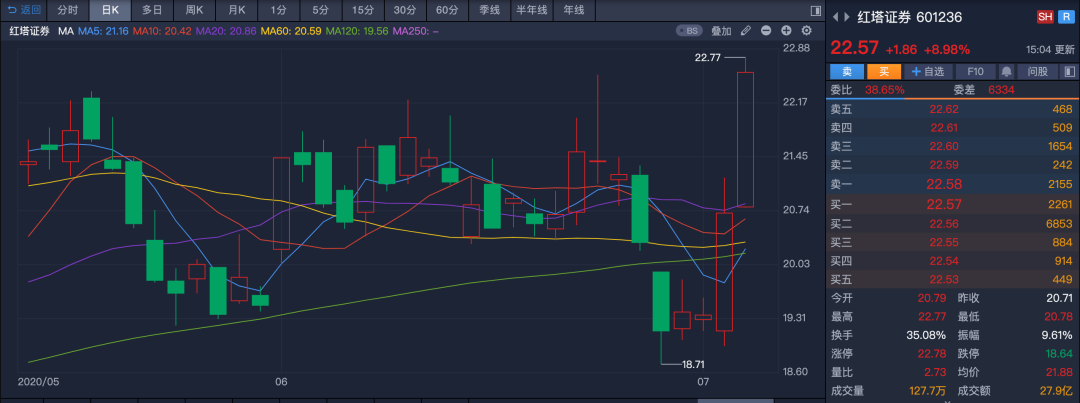Screen dimensions: 1080x403
Task: Toggle the BS signal switch
Action: [691, 31]
